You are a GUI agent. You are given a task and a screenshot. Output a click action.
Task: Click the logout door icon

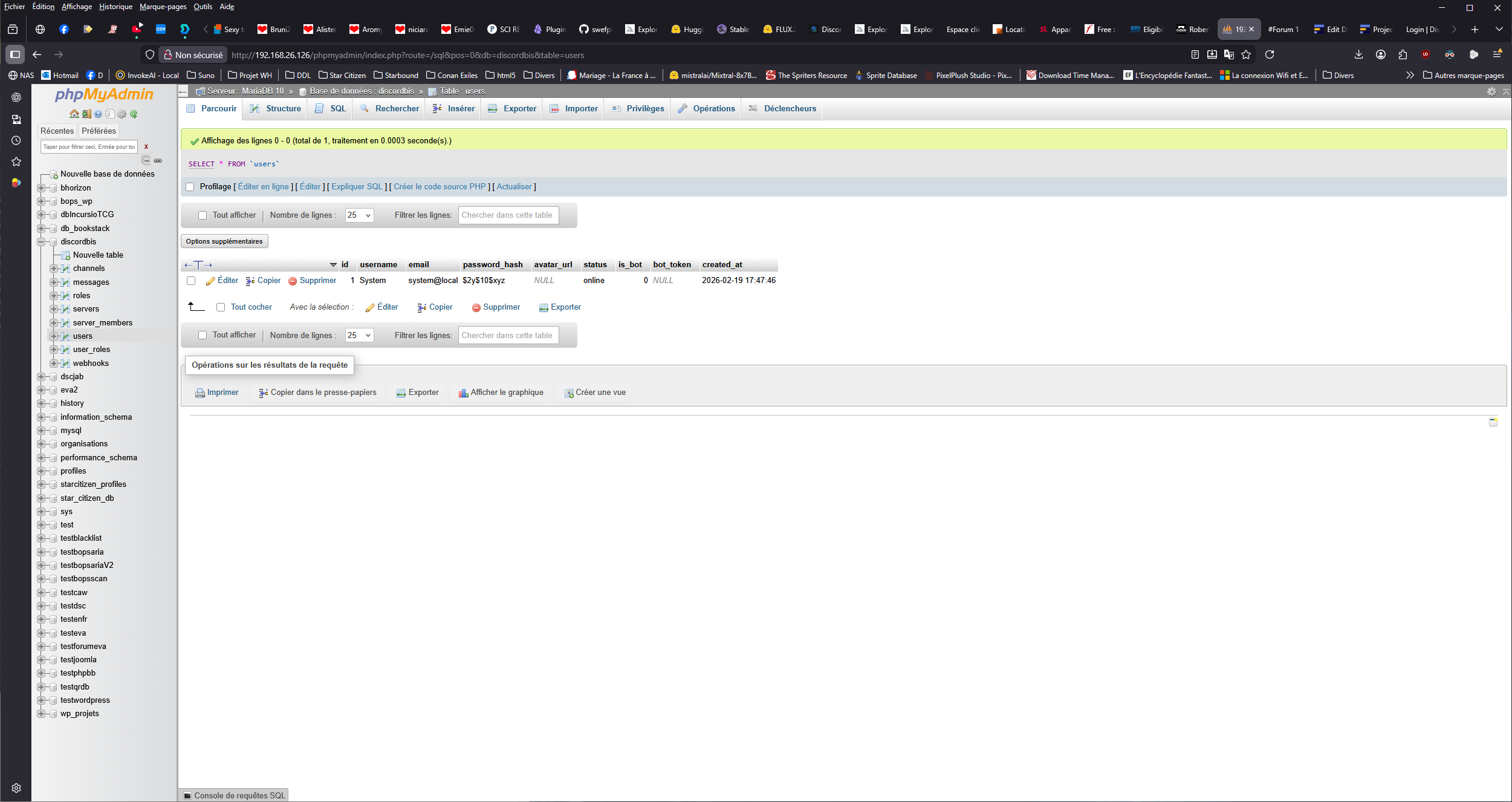click(x=86, y=114)
